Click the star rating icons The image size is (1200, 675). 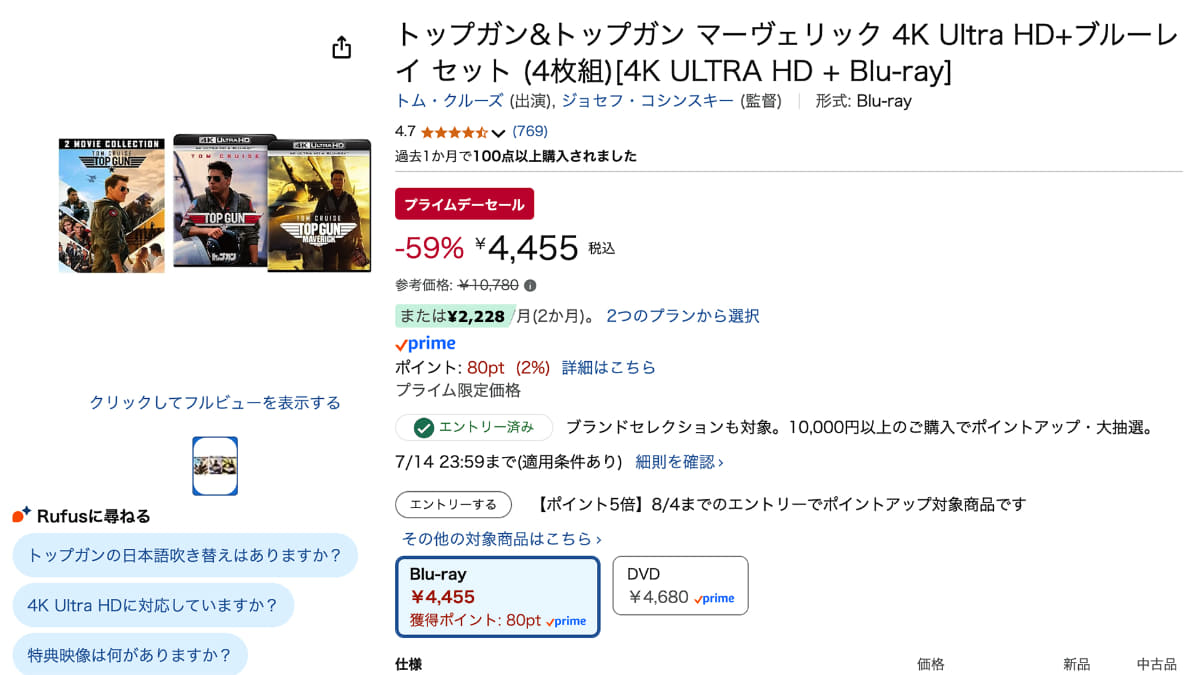[454, 132]
